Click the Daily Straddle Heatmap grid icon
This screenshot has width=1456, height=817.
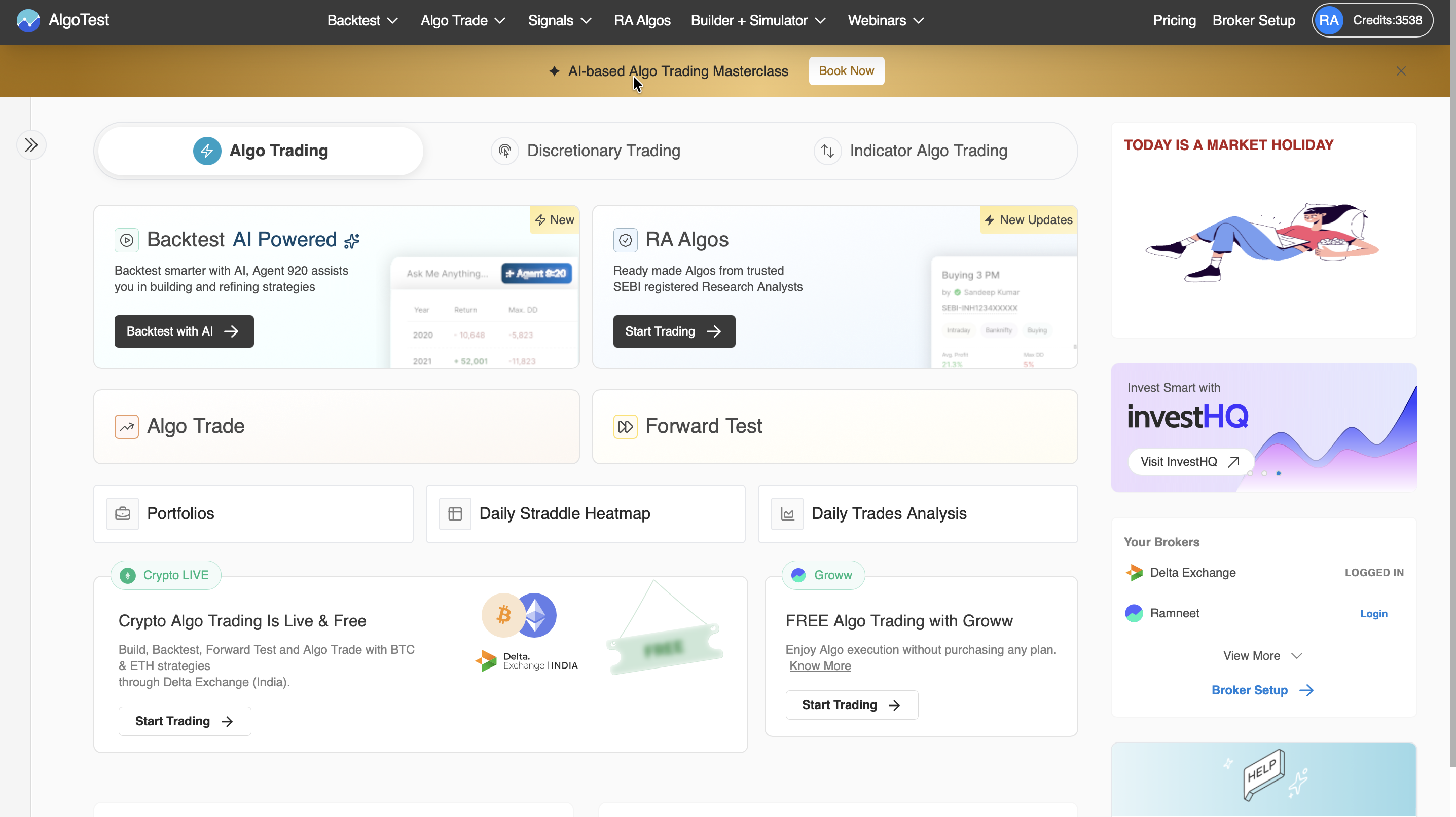tap(455, 513)
